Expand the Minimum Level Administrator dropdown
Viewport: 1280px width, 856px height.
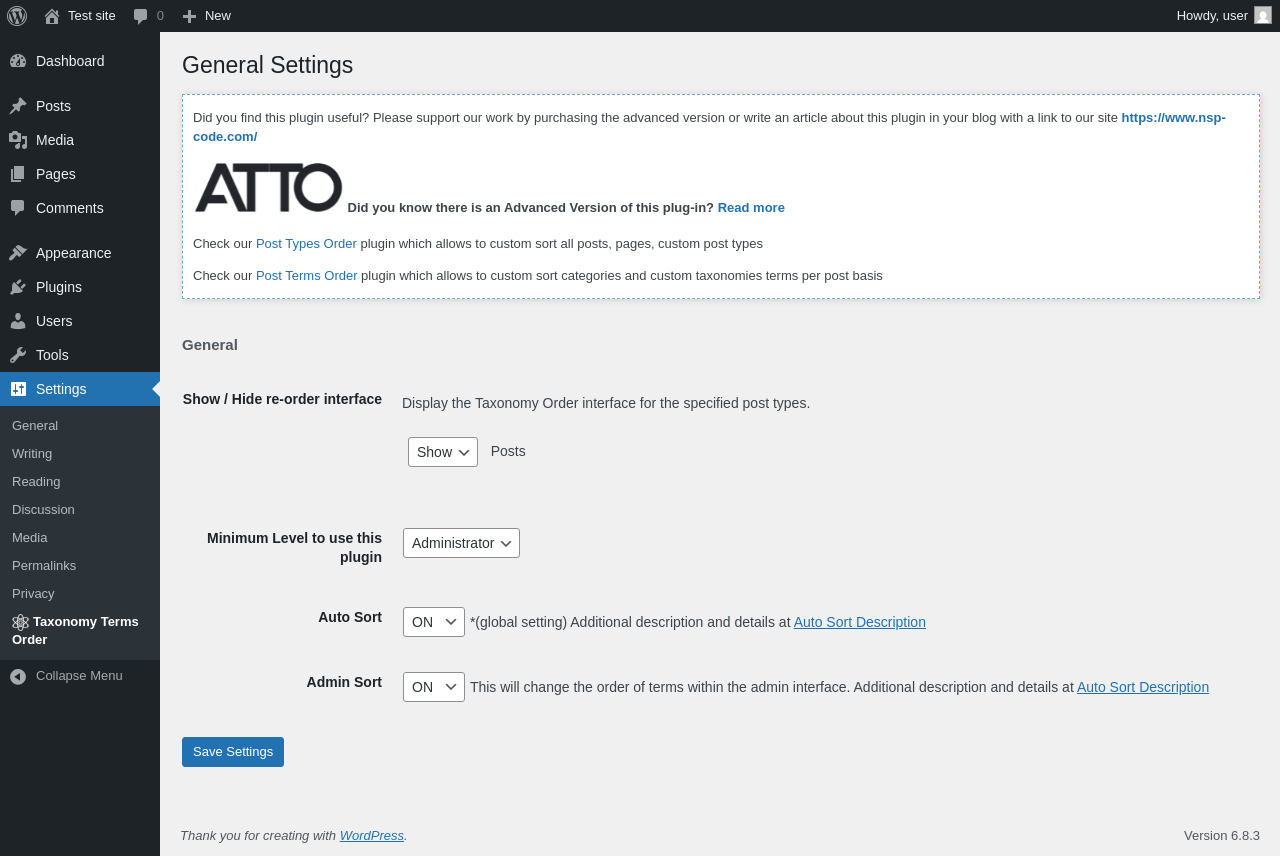pos(461,543)
